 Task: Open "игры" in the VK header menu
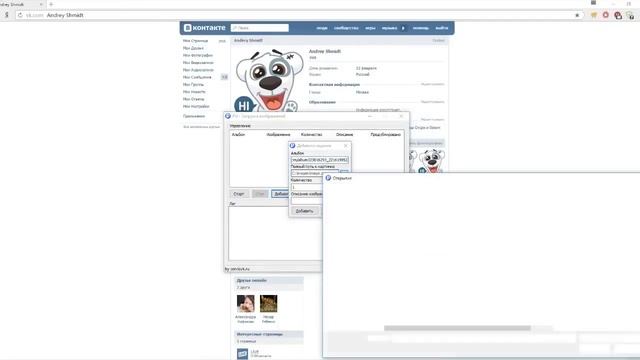(370, 28)
